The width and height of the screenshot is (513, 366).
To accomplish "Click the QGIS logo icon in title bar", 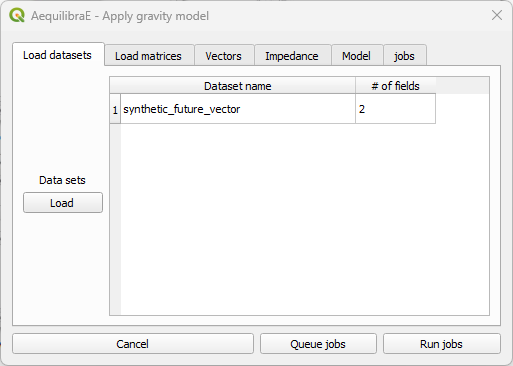I will [x=17, y=15].
